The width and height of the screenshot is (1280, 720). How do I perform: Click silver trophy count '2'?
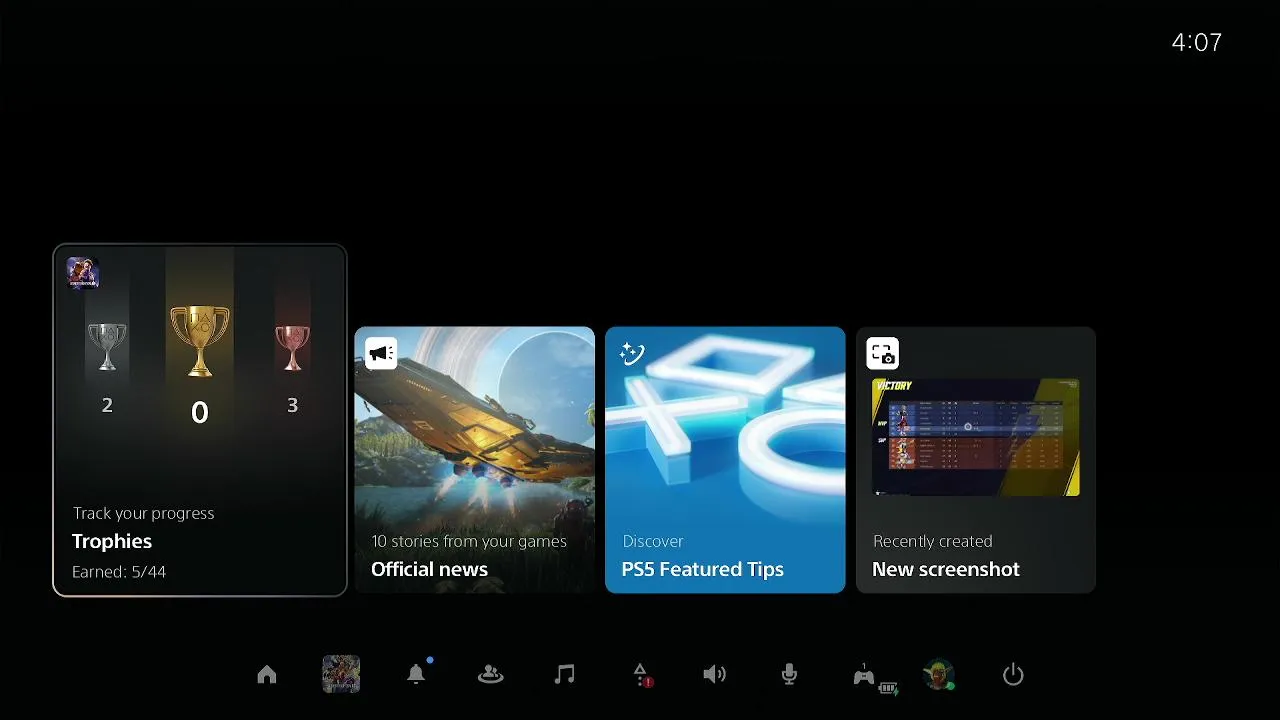(107, 405)
